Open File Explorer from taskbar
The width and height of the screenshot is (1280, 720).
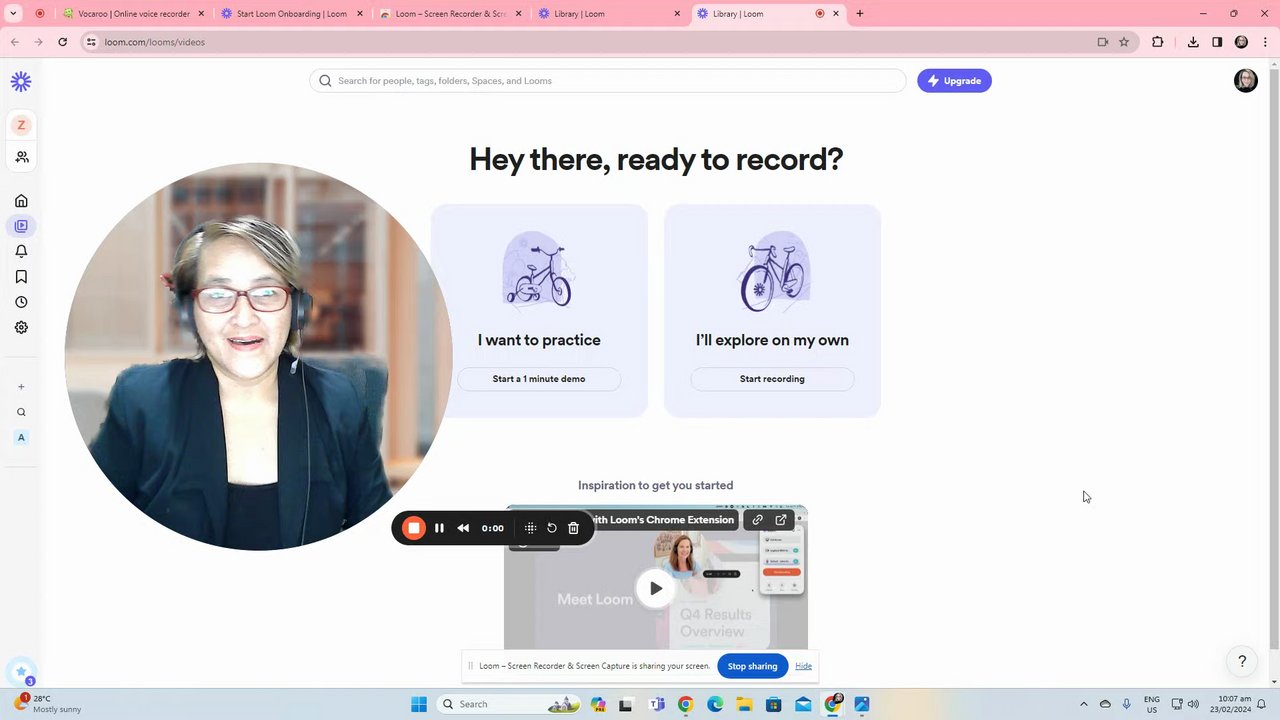click(744, 704)
